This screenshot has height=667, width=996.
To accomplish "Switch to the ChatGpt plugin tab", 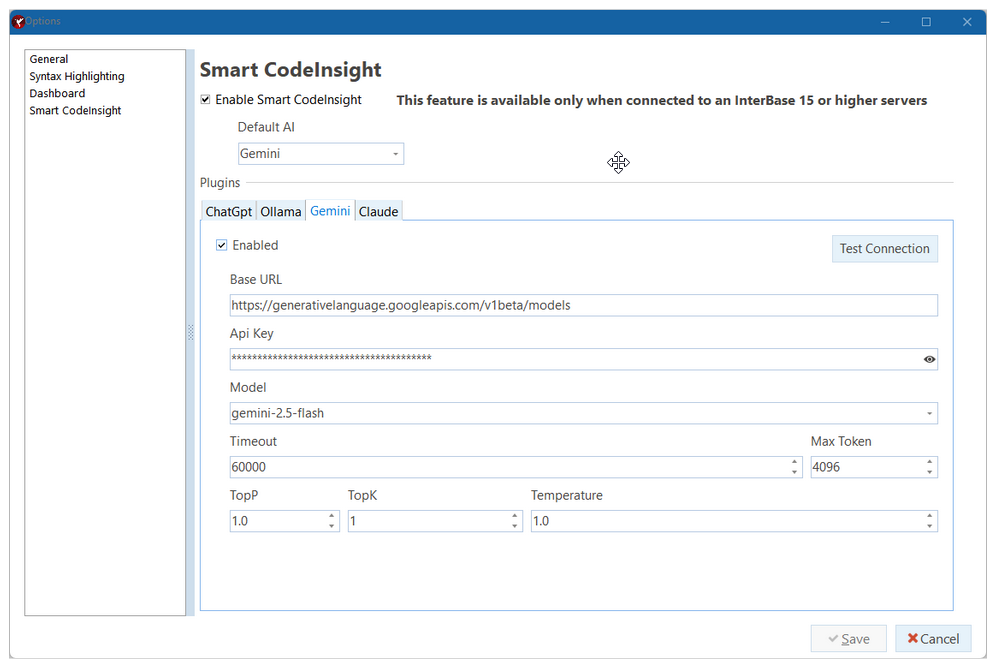I will [x=229, y=212].
